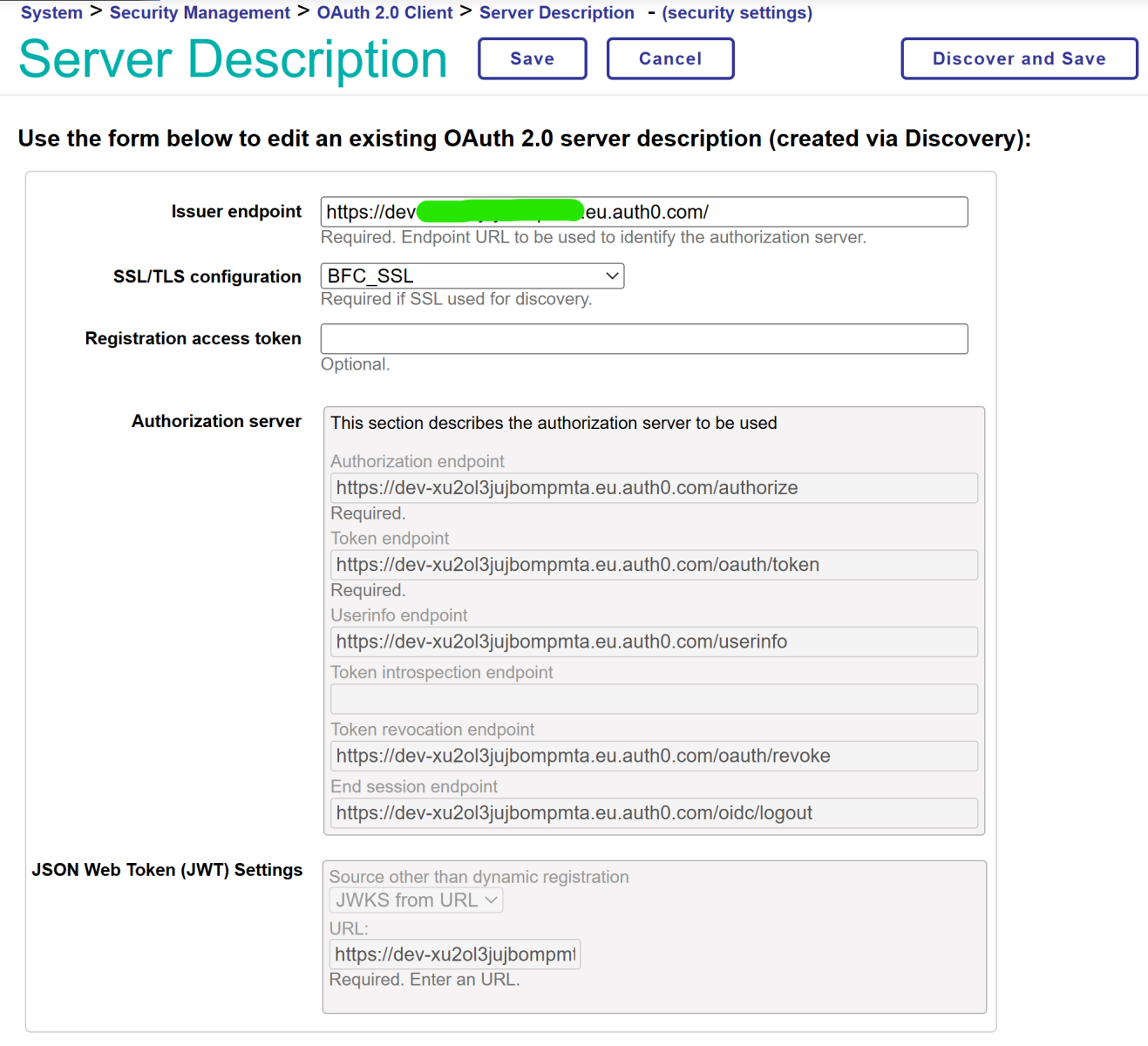Image resolution: width=1148 pixels, height=1046 pixels.
Task: Select Token revocation endpoint field
Action: 653,756
